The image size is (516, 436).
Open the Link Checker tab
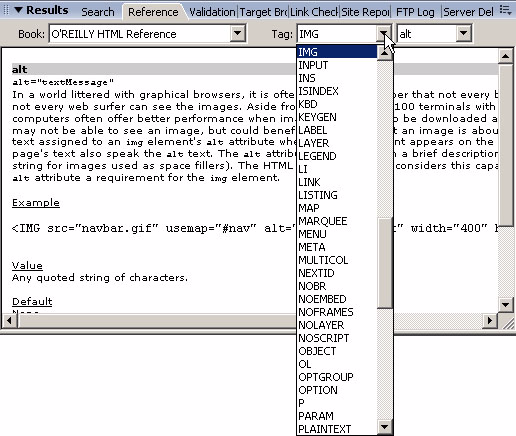pyautogui.click(x=314, y=12)
